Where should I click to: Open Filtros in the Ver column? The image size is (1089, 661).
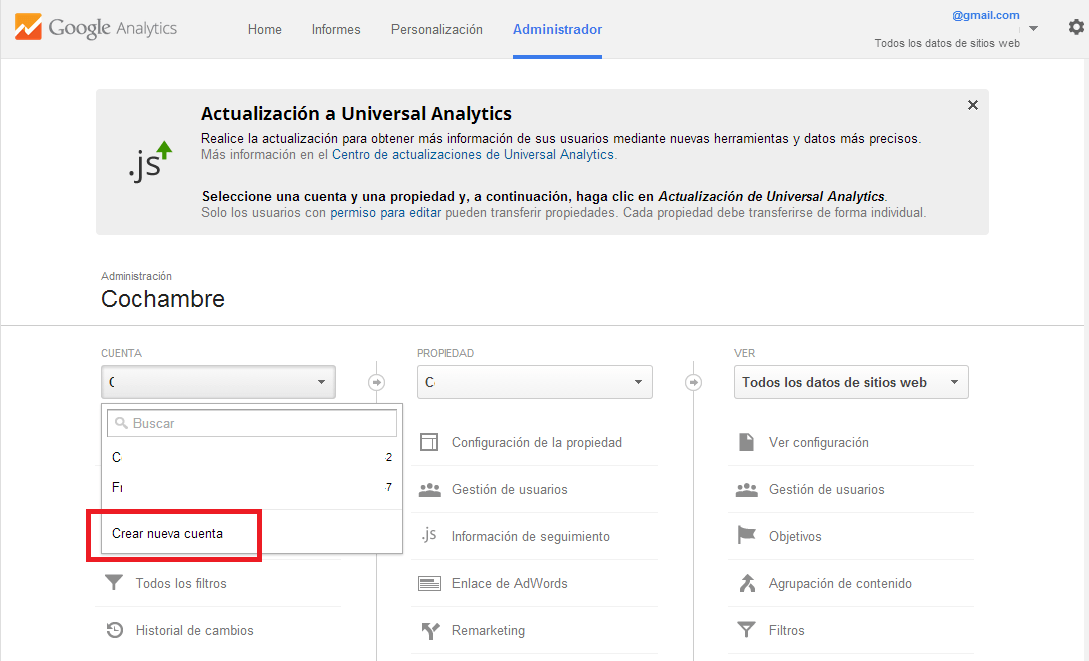click(787, 630)
